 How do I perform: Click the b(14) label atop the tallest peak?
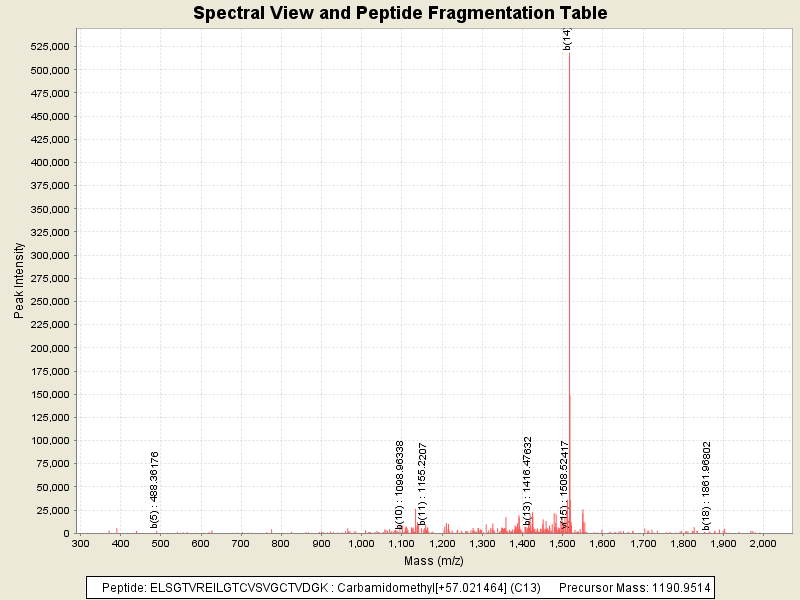[x=567, y=40]
